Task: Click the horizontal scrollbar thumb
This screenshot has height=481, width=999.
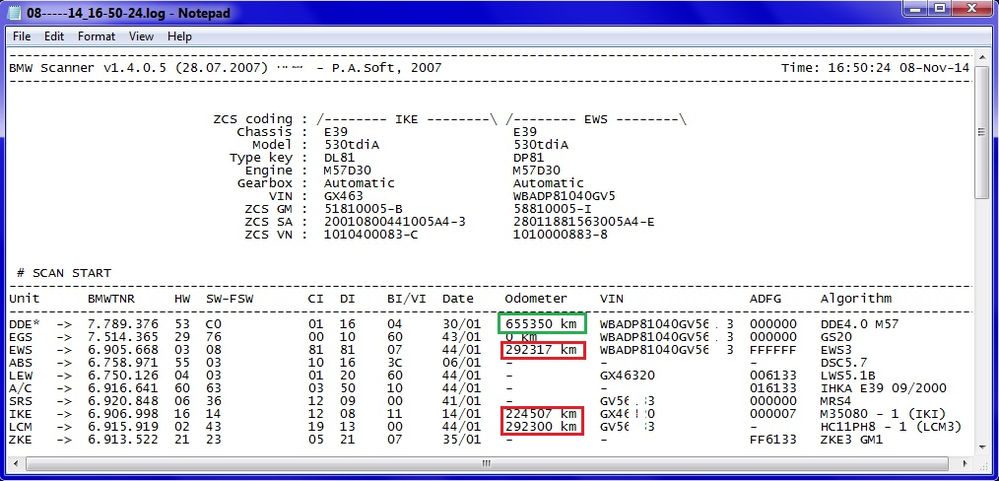Action: pos(485,464)
